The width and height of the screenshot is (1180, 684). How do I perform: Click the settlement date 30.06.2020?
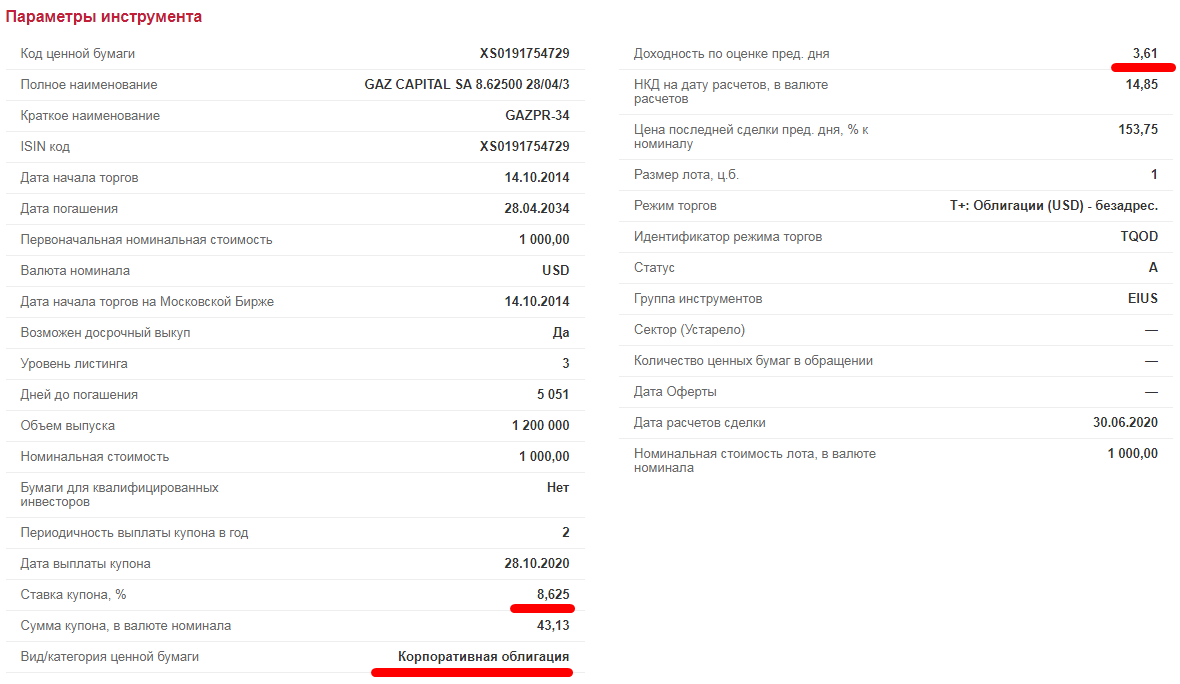[x=1125, y=423]
